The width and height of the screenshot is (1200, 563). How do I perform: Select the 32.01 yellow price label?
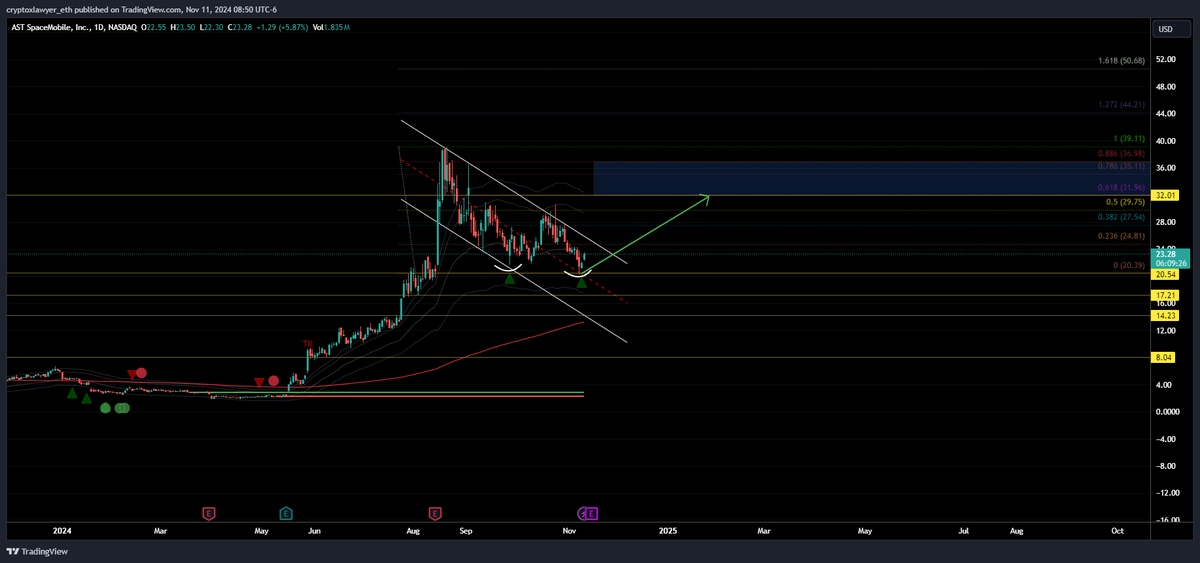point(1165,196)
